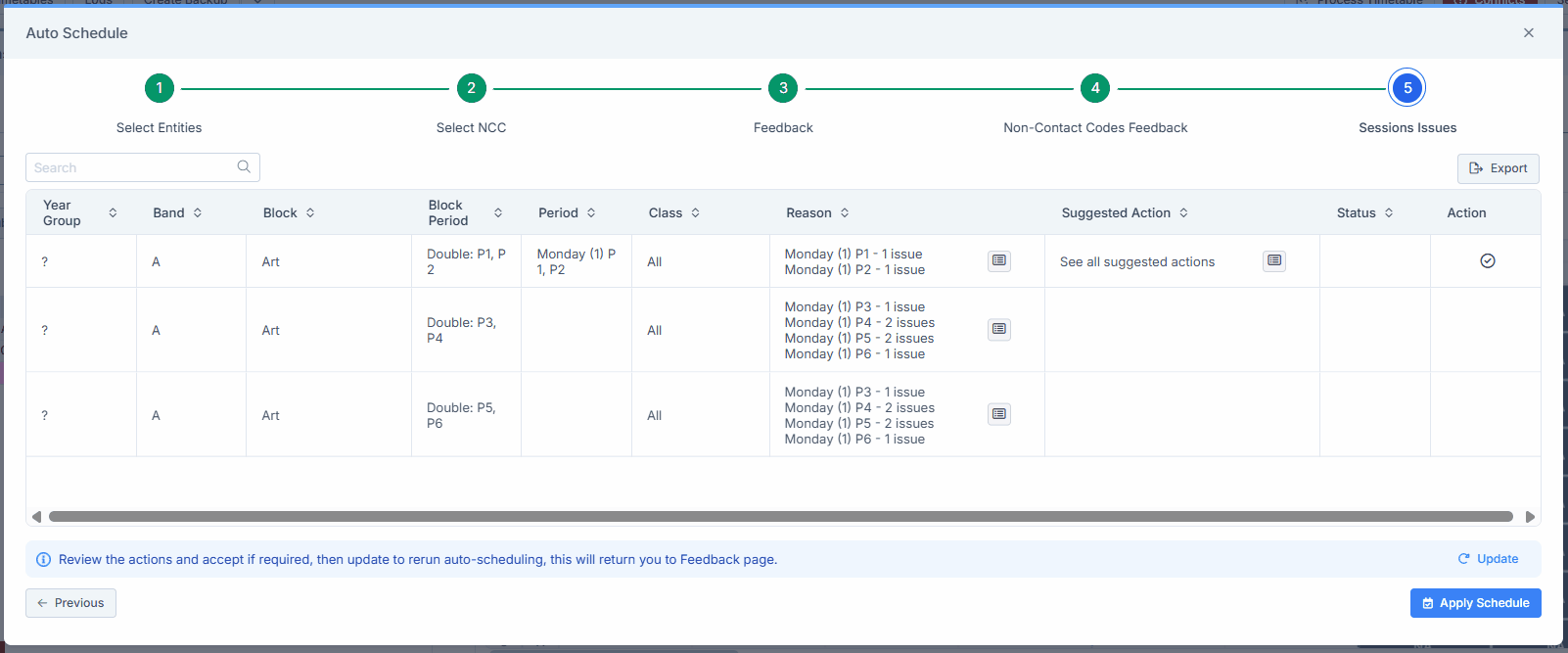Sort table by Block Period column
Screen dimensions: 1568x653
coord(498,212)
